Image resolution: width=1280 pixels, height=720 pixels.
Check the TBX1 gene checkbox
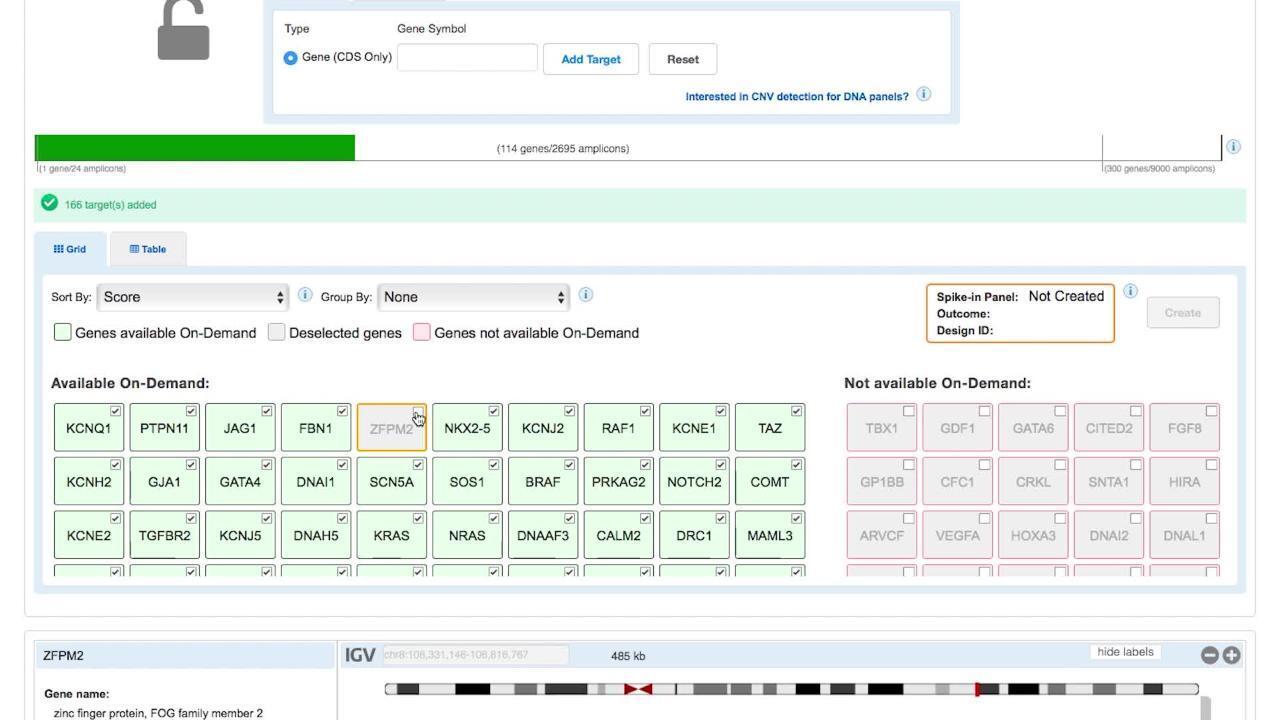909,411
